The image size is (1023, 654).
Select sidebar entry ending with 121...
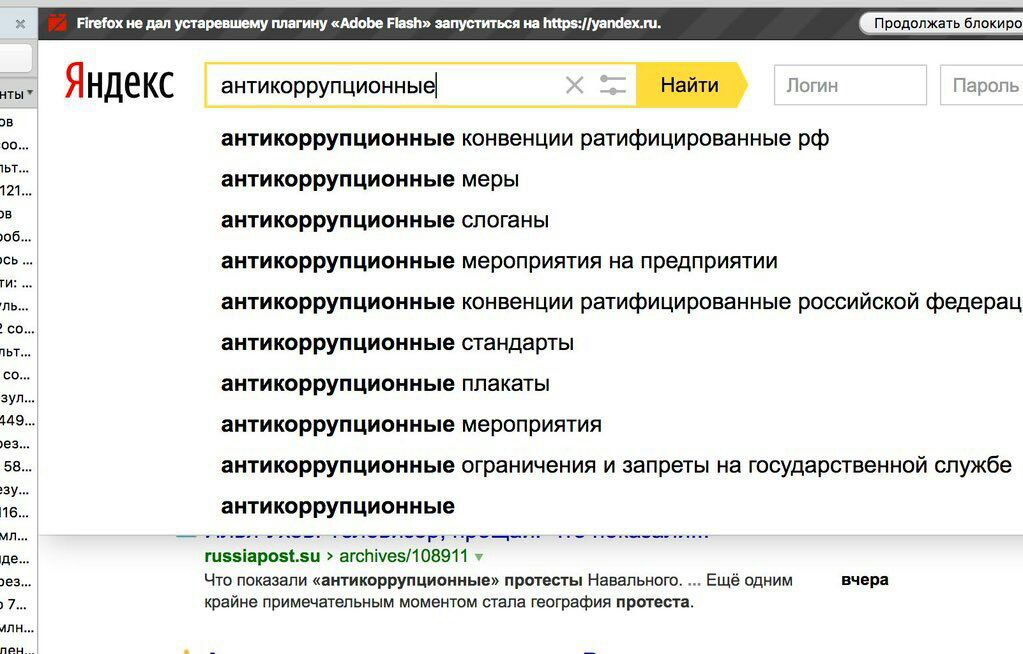coord(16,191)
